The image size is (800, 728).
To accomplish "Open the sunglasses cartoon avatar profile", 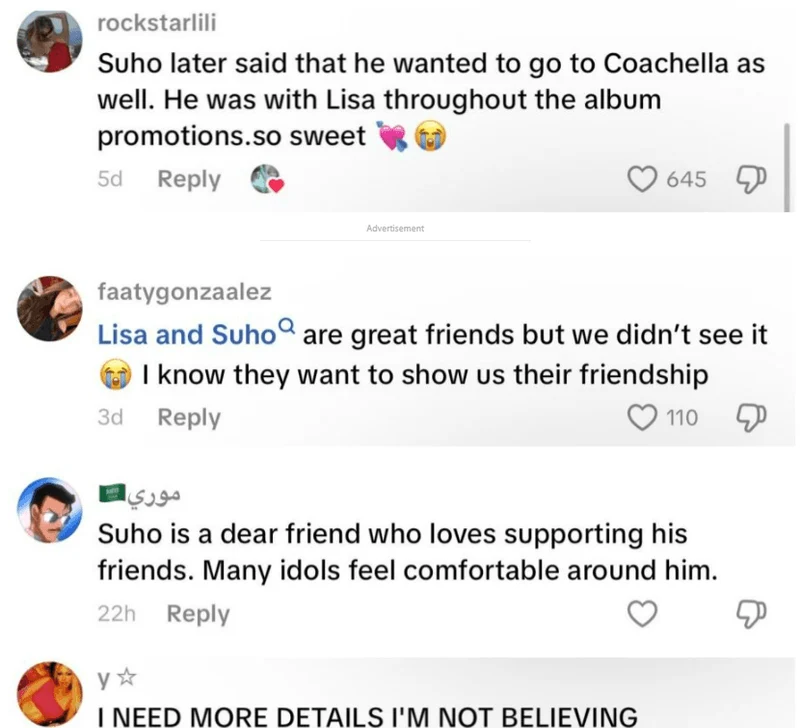I will 47,513.
